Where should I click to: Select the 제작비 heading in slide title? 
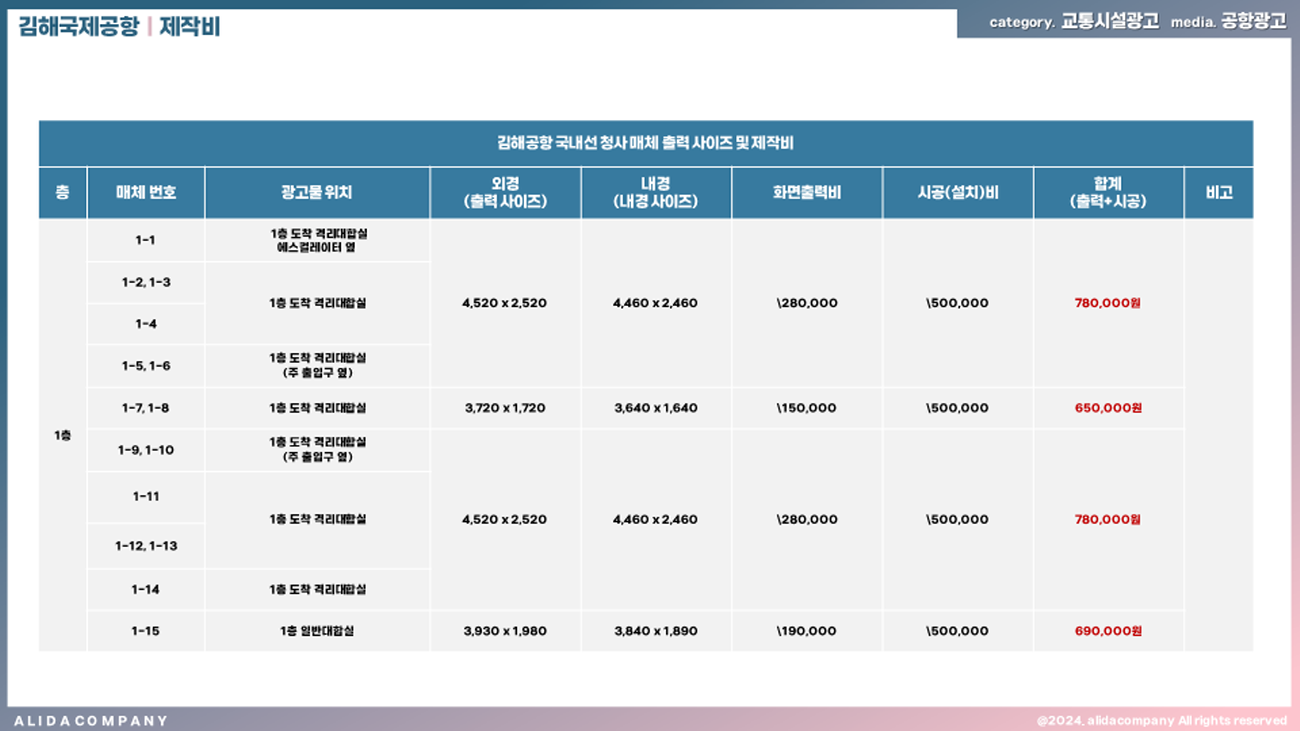[x=189, y=27]
